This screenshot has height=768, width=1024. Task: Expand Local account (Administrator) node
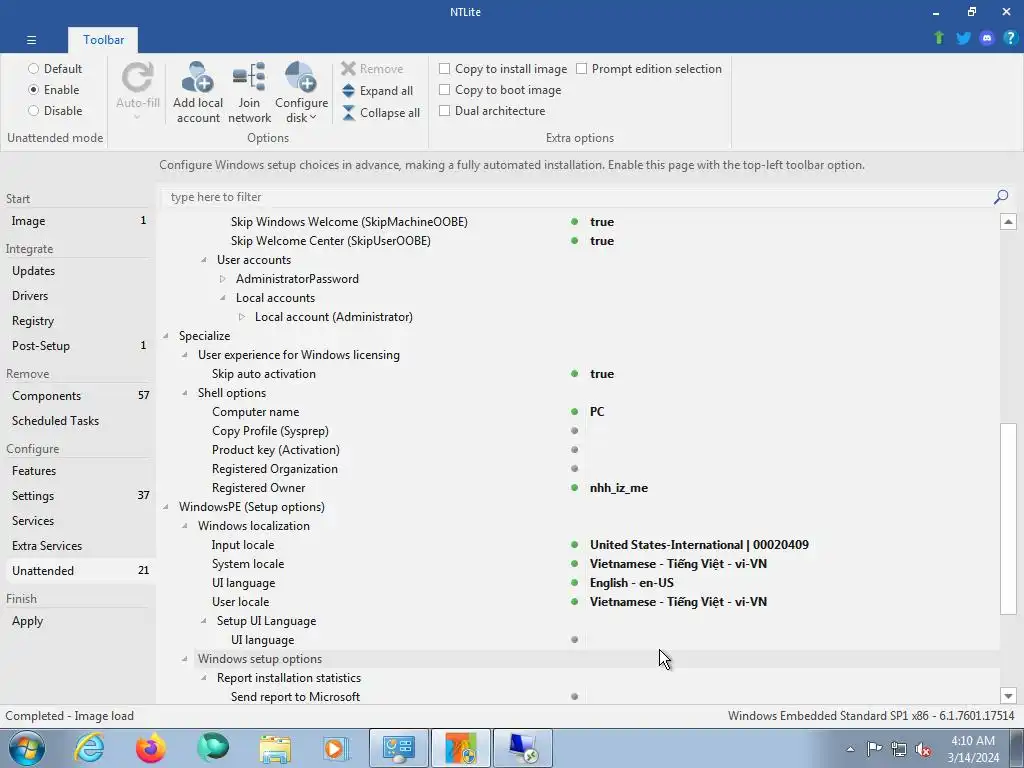click(x=242, y=317)
